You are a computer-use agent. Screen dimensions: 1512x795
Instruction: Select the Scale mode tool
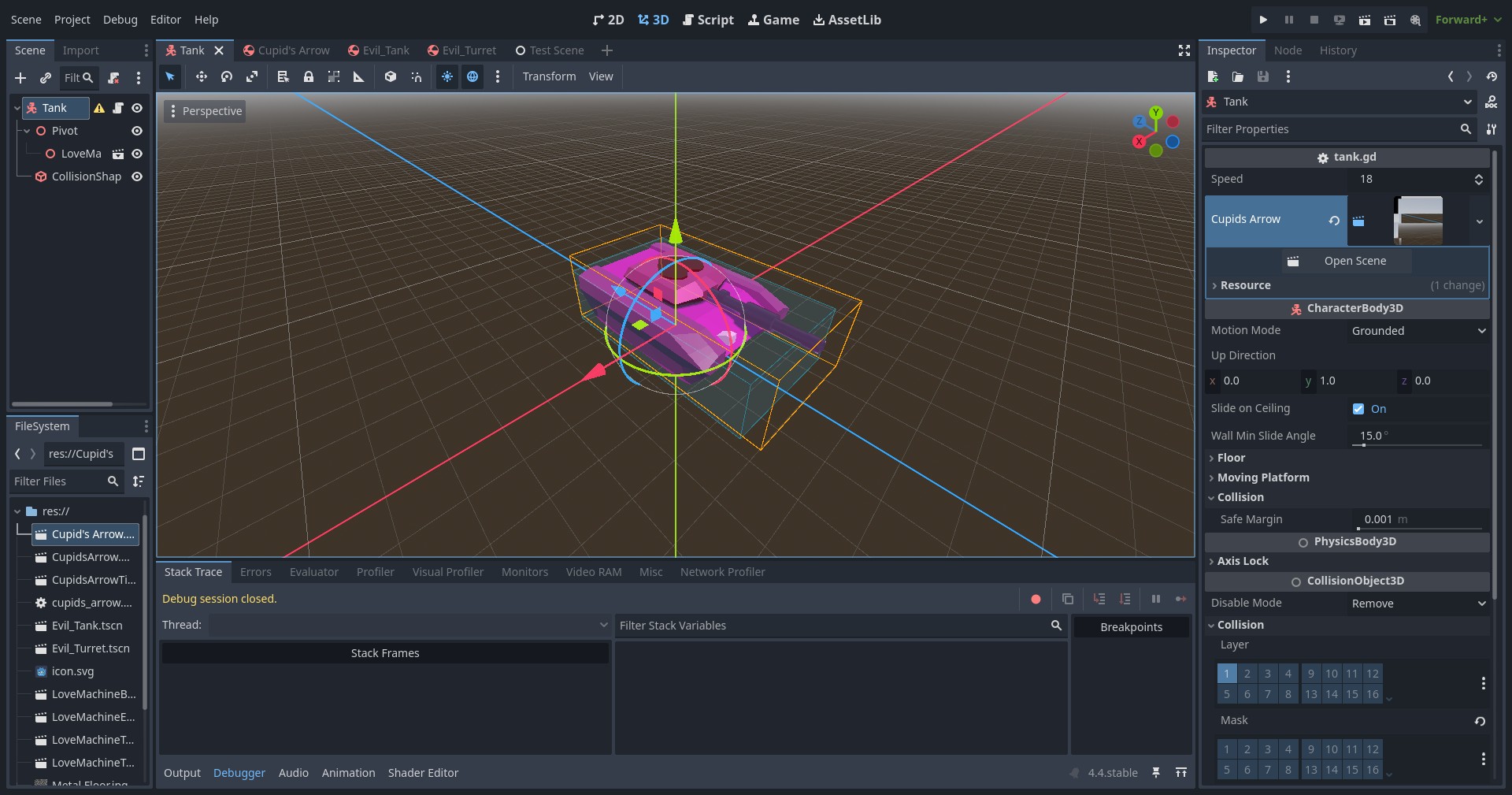(x=252, y=76)
